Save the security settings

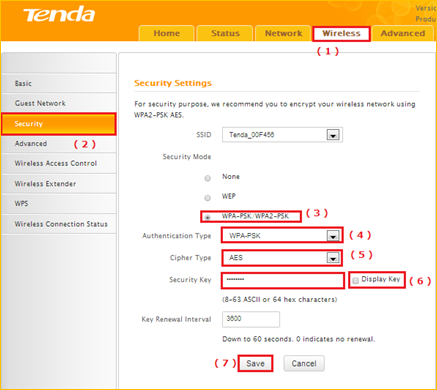pyautogui.click(x=255, y=363)
